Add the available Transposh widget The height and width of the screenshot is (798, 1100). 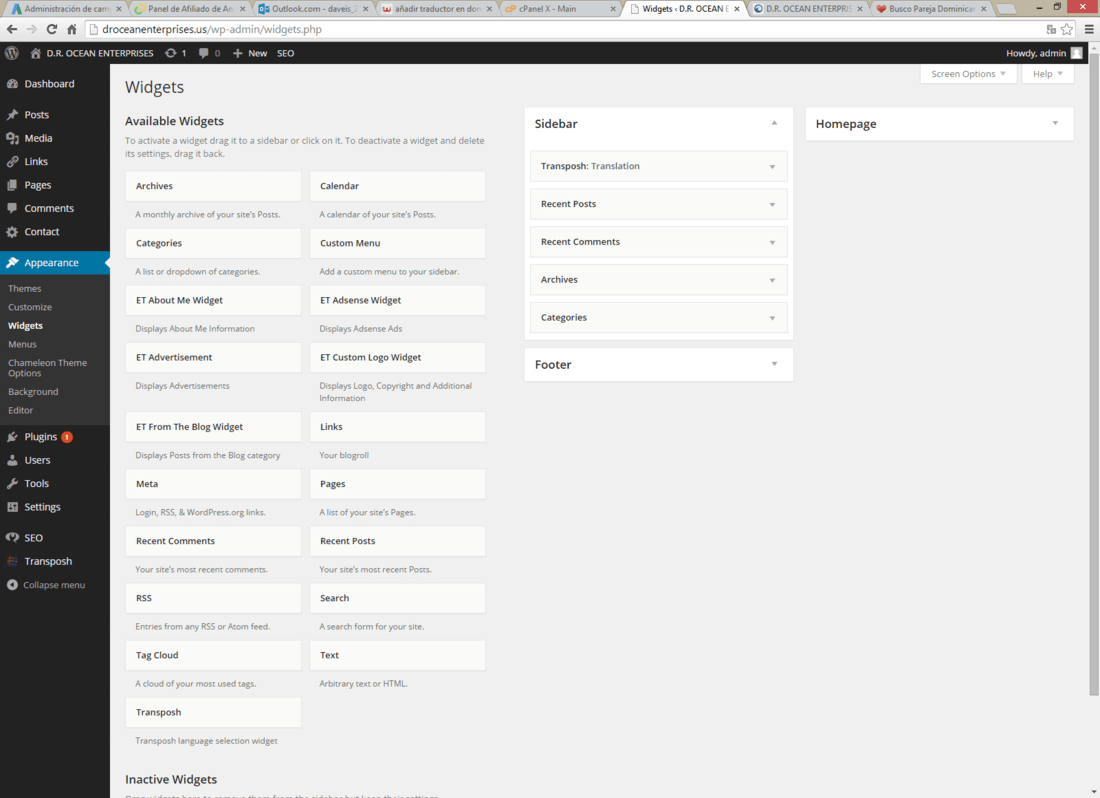click(x=213, y=712)
